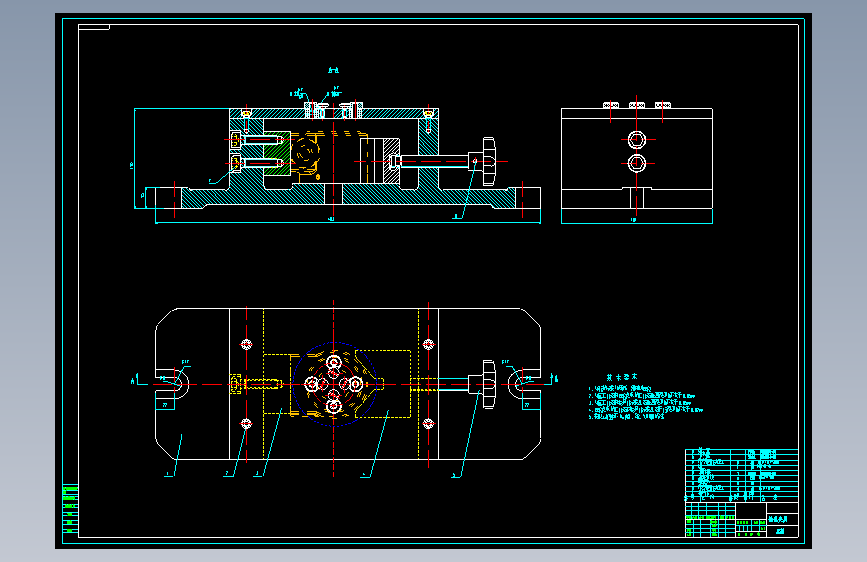Viewport: 867px width, 562px height.
Task: Select the green hatched block in section view
Action: pos(278,153)
